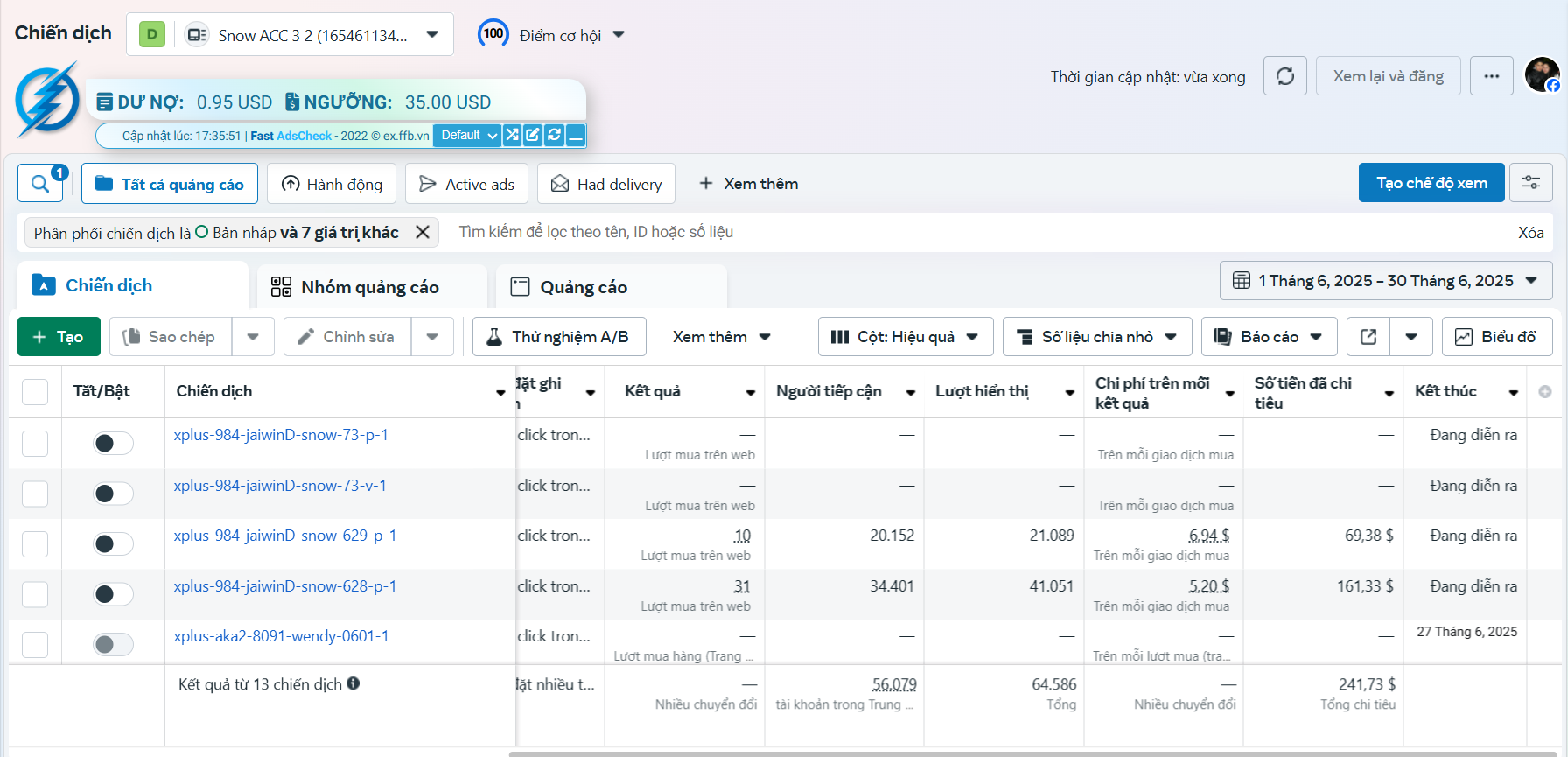
Task: Click Thử nghiệm A/B button
Action: [559, 337]
